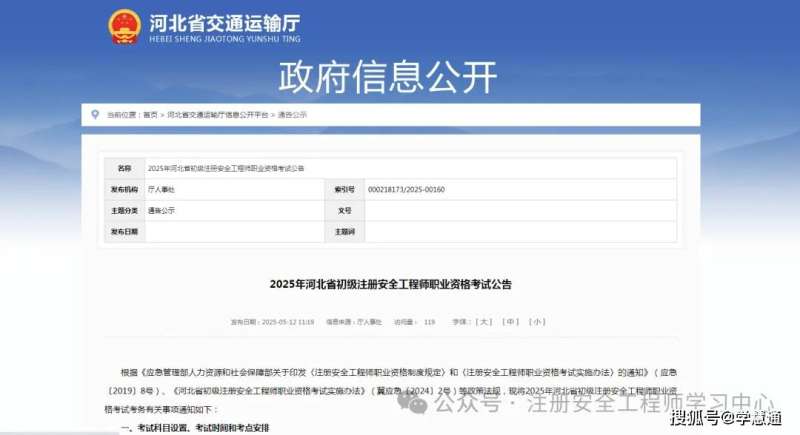
Task: Open 河北省交通运输厅信息公开平台 breadcrumb link
Action: [x=218, y=115]
